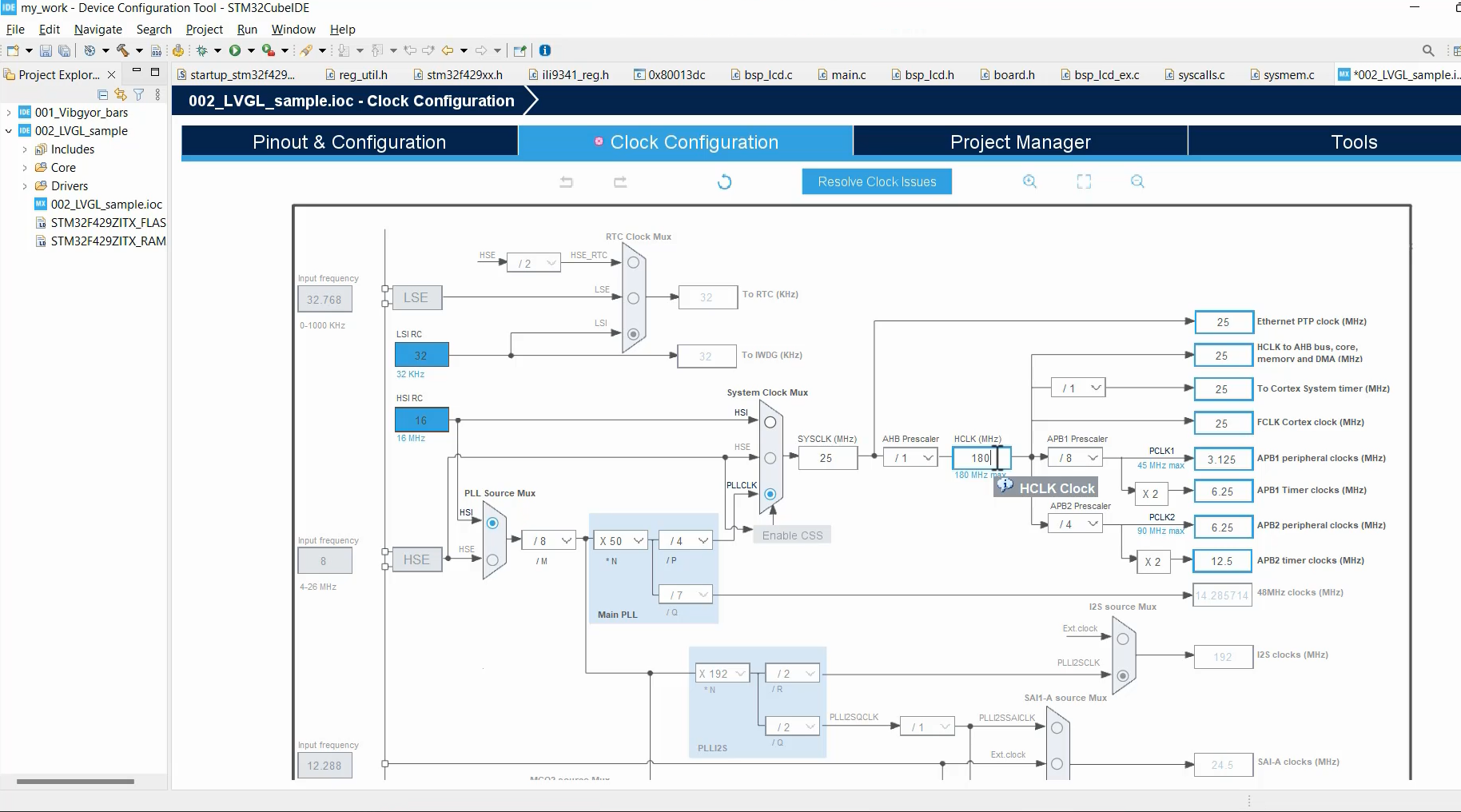Open the PLL /M divider dropdown
Image resolution: width=1461 pixels, height=812 pixels.
(548, 541)
